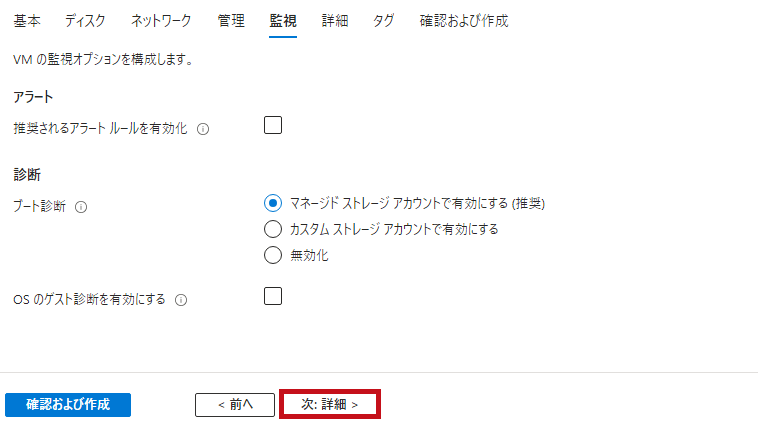Click info icon next to OS のゲスト診断を有効にする

181,300
